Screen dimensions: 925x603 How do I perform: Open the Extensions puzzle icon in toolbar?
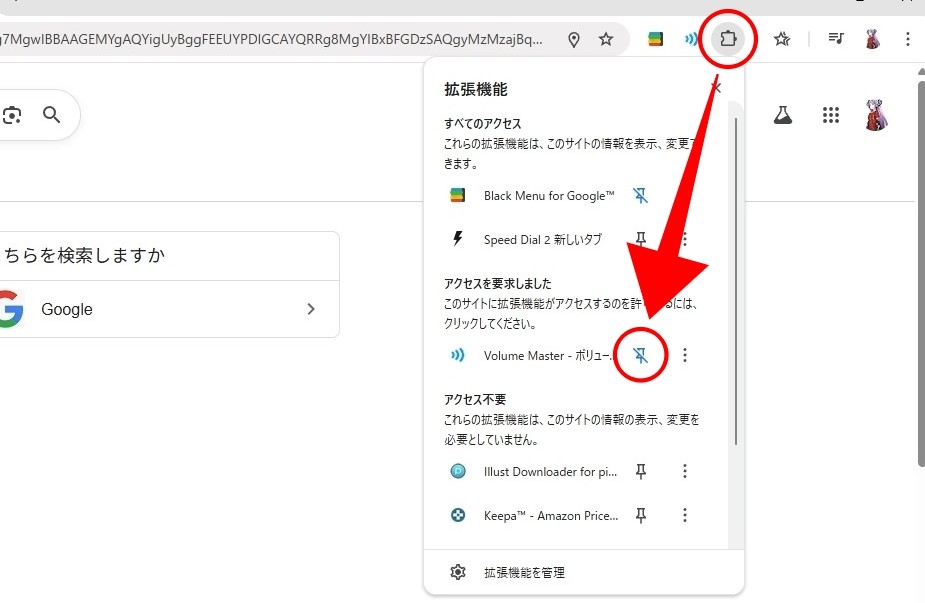pyautogui.click(x=726, y=39)
